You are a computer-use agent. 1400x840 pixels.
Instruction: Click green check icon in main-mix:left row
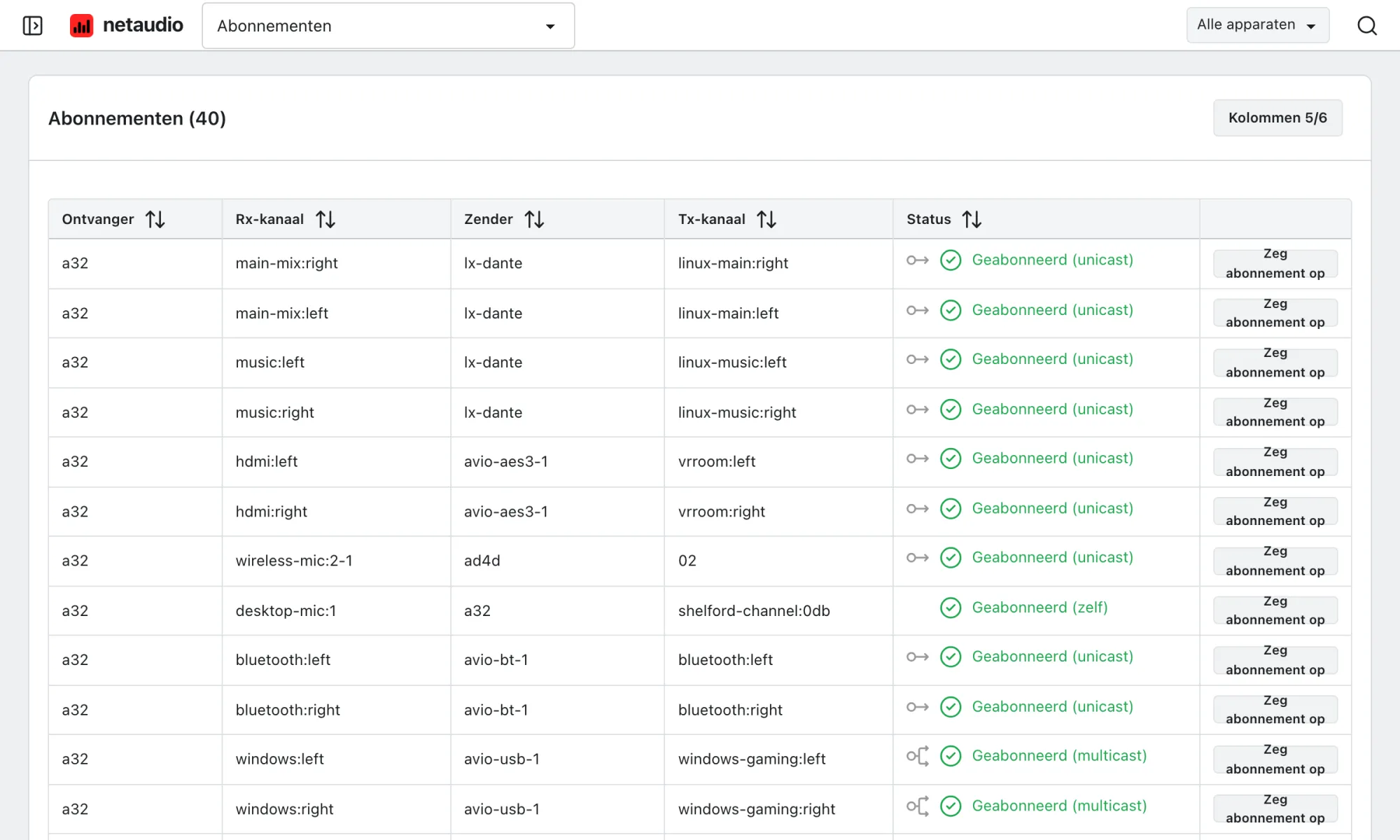[x=951, y=310]
